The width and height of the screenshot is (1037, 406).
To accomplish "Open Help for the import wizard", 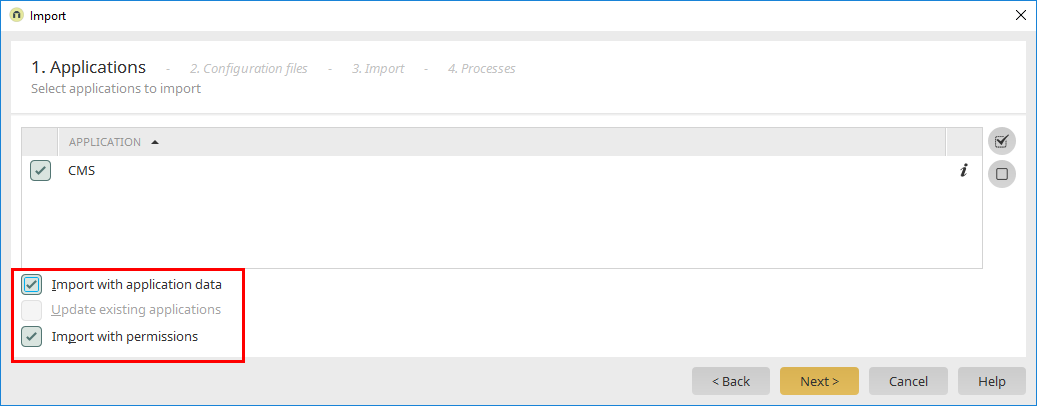I will [991, 381].
